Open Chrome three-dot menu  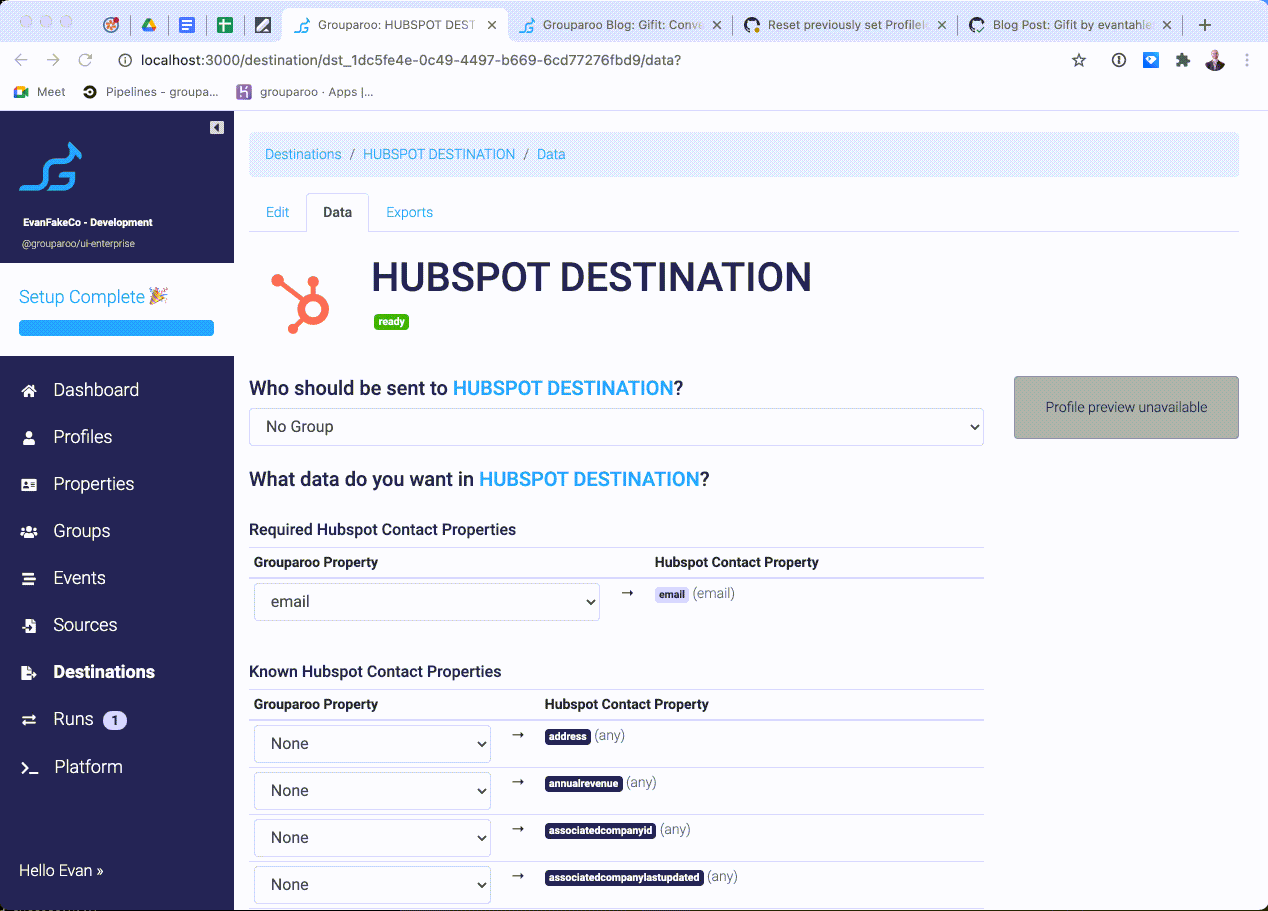click(x=1247, y=60)
